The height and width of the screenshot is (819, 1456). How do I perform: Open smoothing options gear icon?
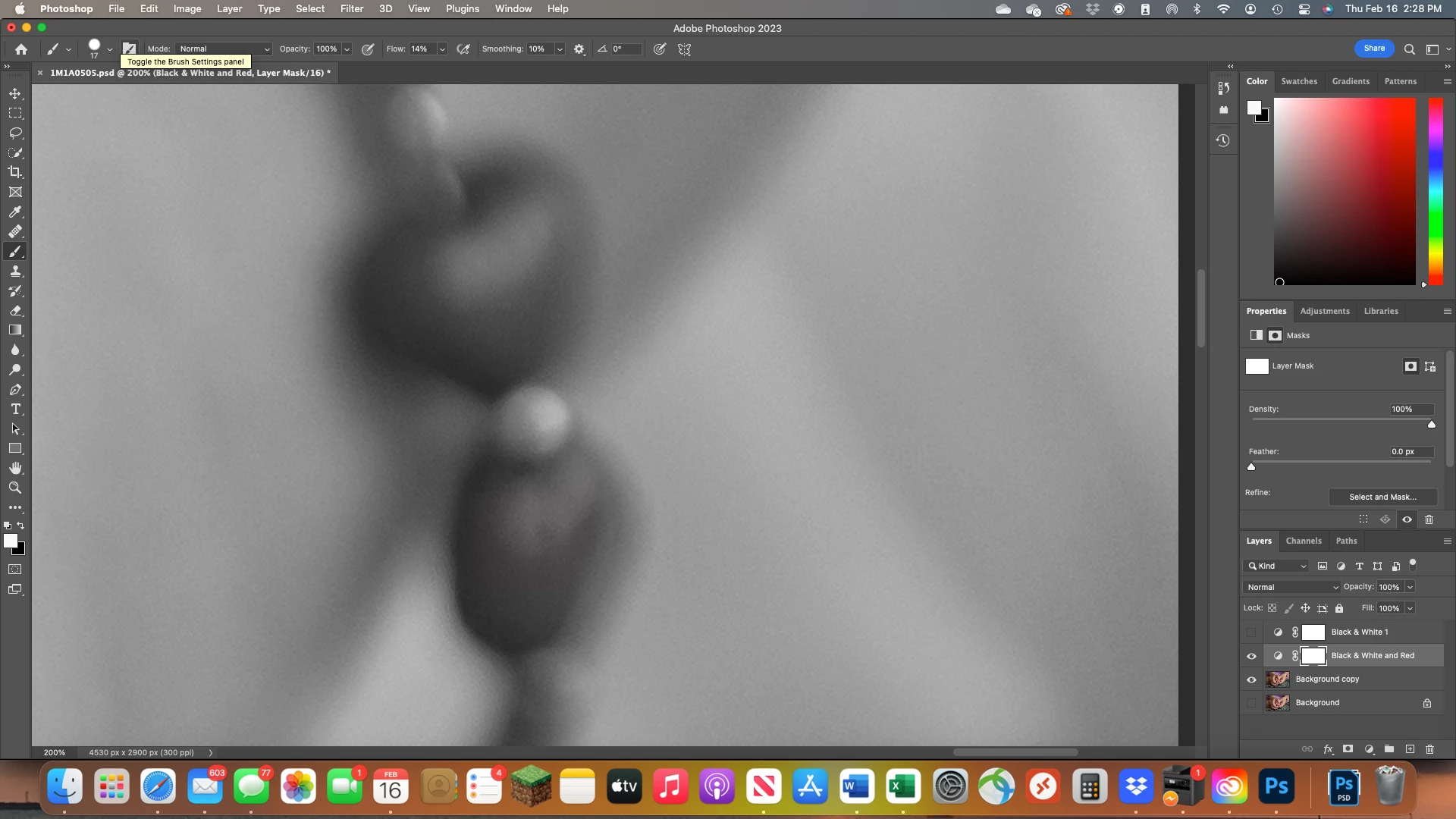[579, 49]
